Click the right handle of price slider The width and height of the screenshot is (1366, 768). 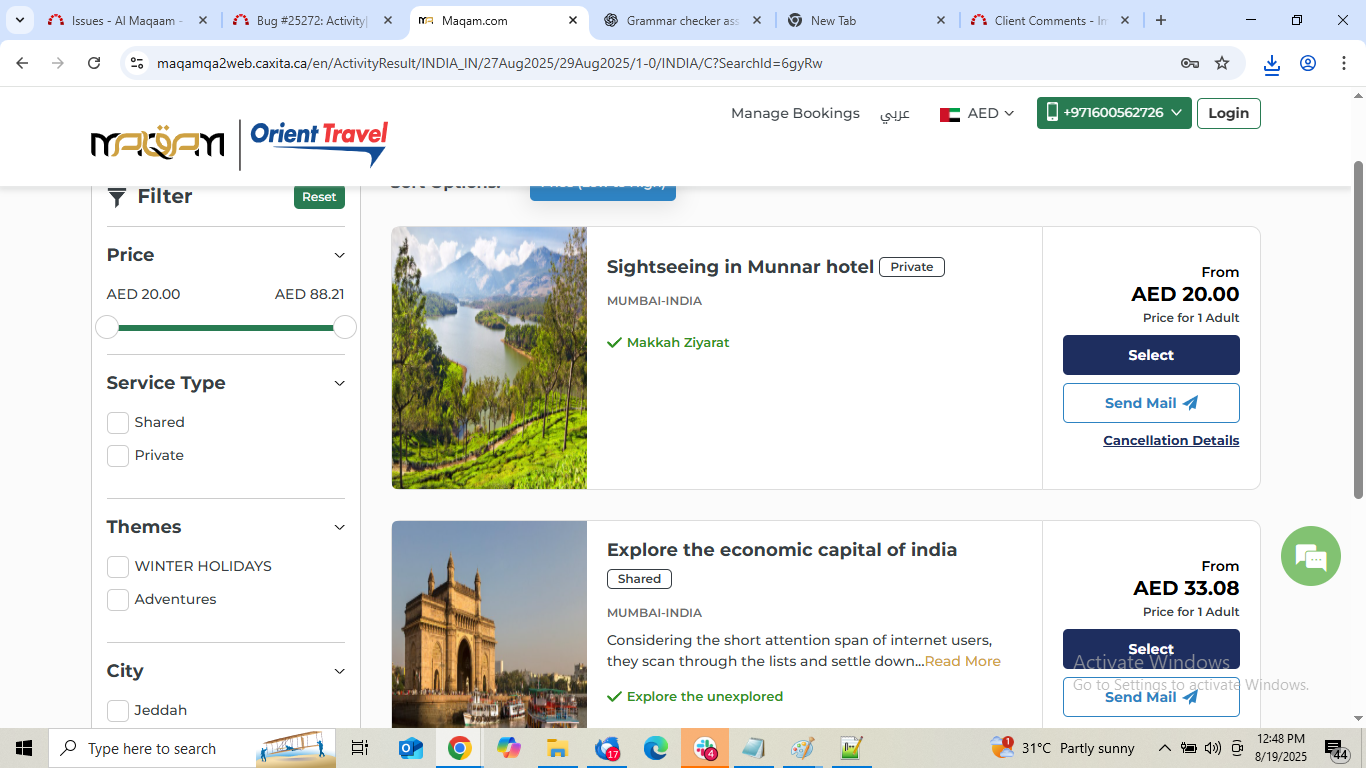pyautogui.click(x=344, y=327)
